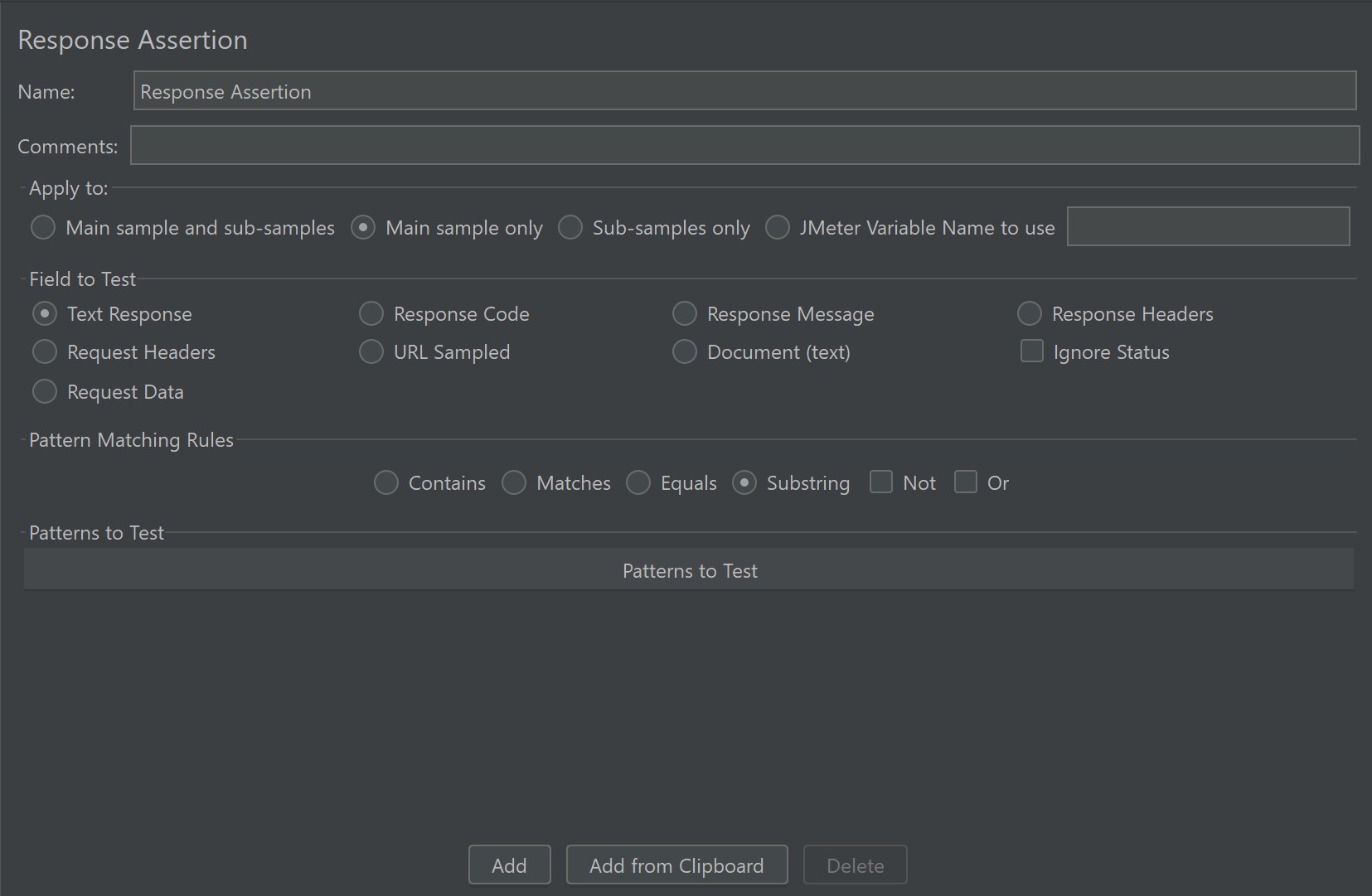Choose Response Message radio button
Screen dimensions: 1372x896
pos(685,313)
